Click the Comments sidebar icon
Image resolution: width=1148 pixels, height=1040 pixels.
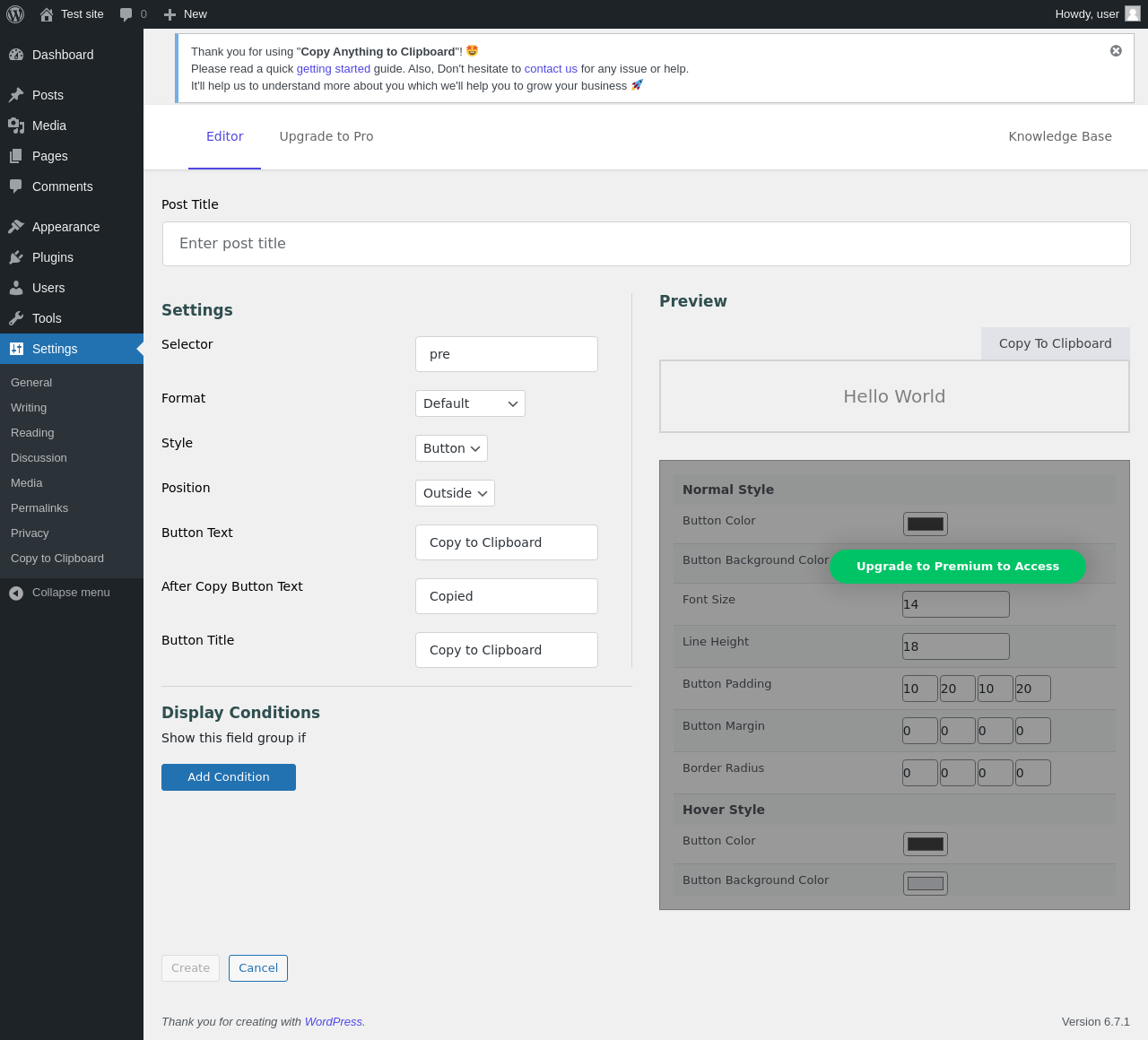click(16, 186)
